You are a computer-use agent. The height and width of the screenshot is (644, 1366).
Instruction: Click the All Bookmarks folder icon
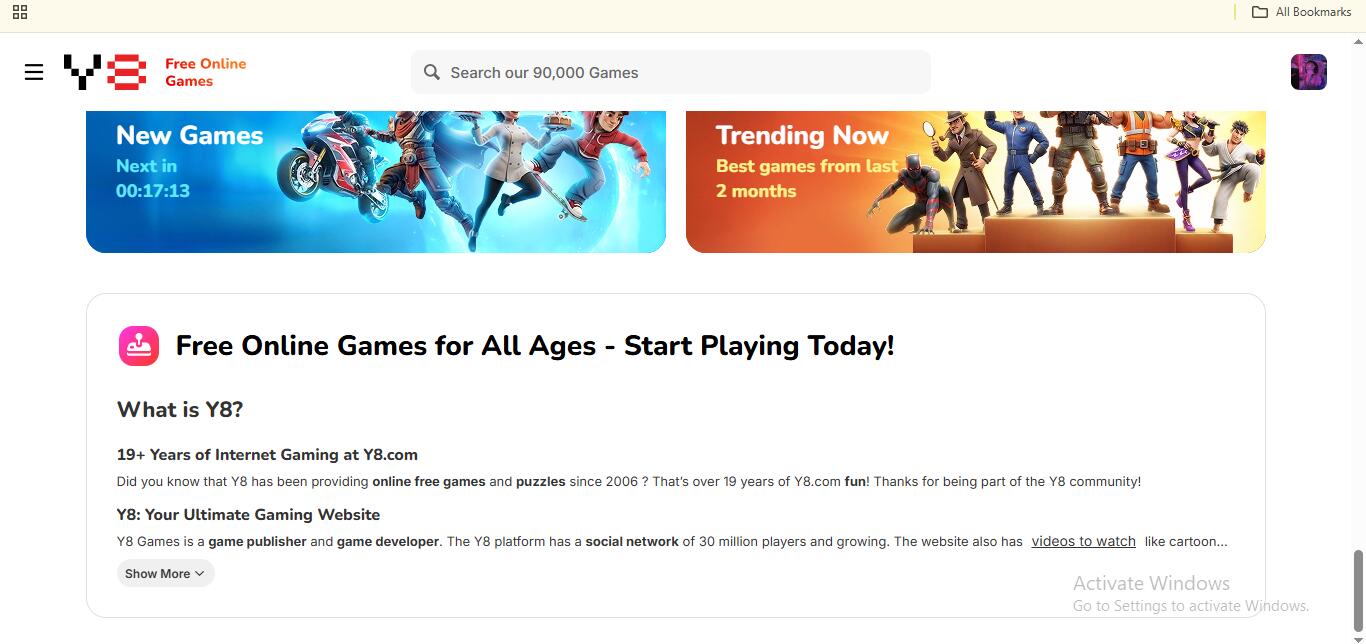[x=1260, y=12]
